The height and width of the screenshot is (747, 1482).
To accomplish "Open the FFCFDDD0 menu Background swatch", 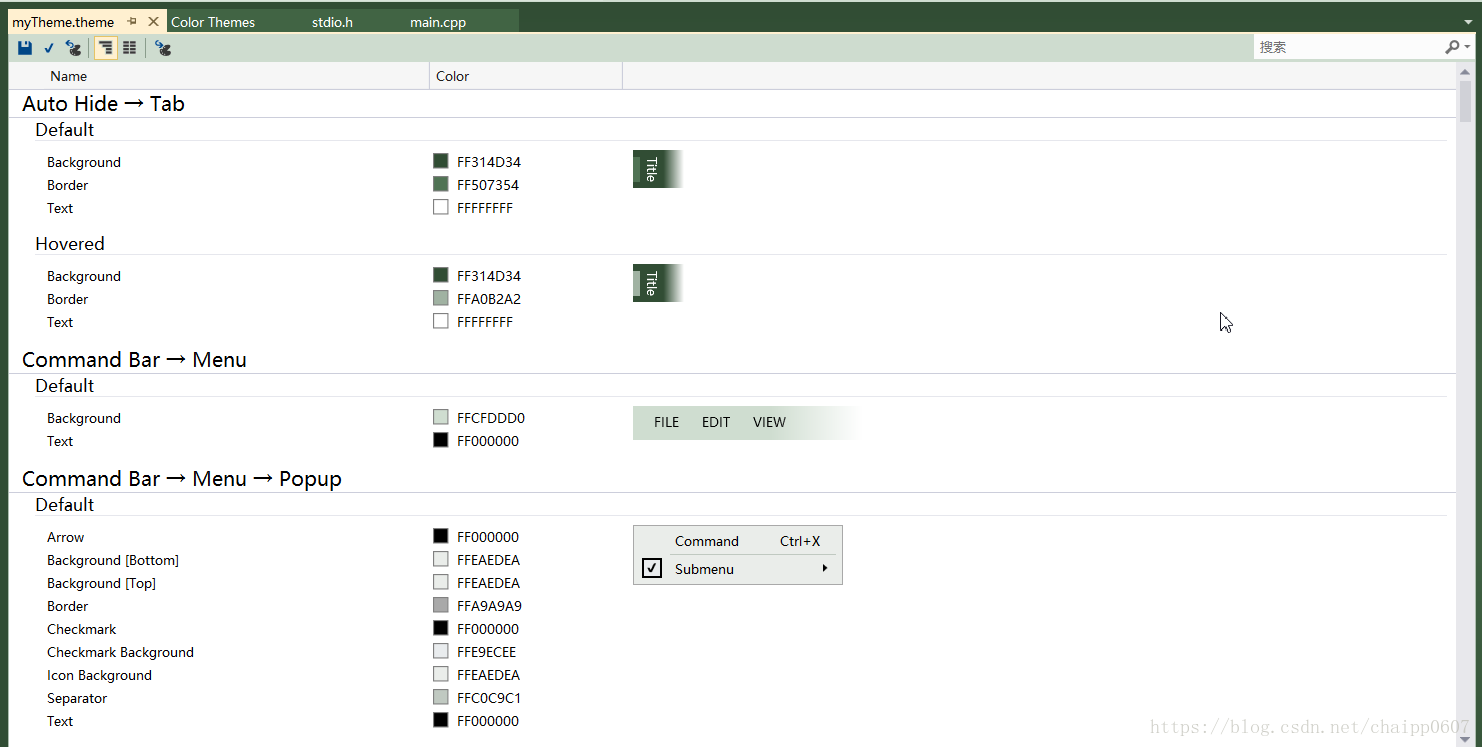I will 441,417.
